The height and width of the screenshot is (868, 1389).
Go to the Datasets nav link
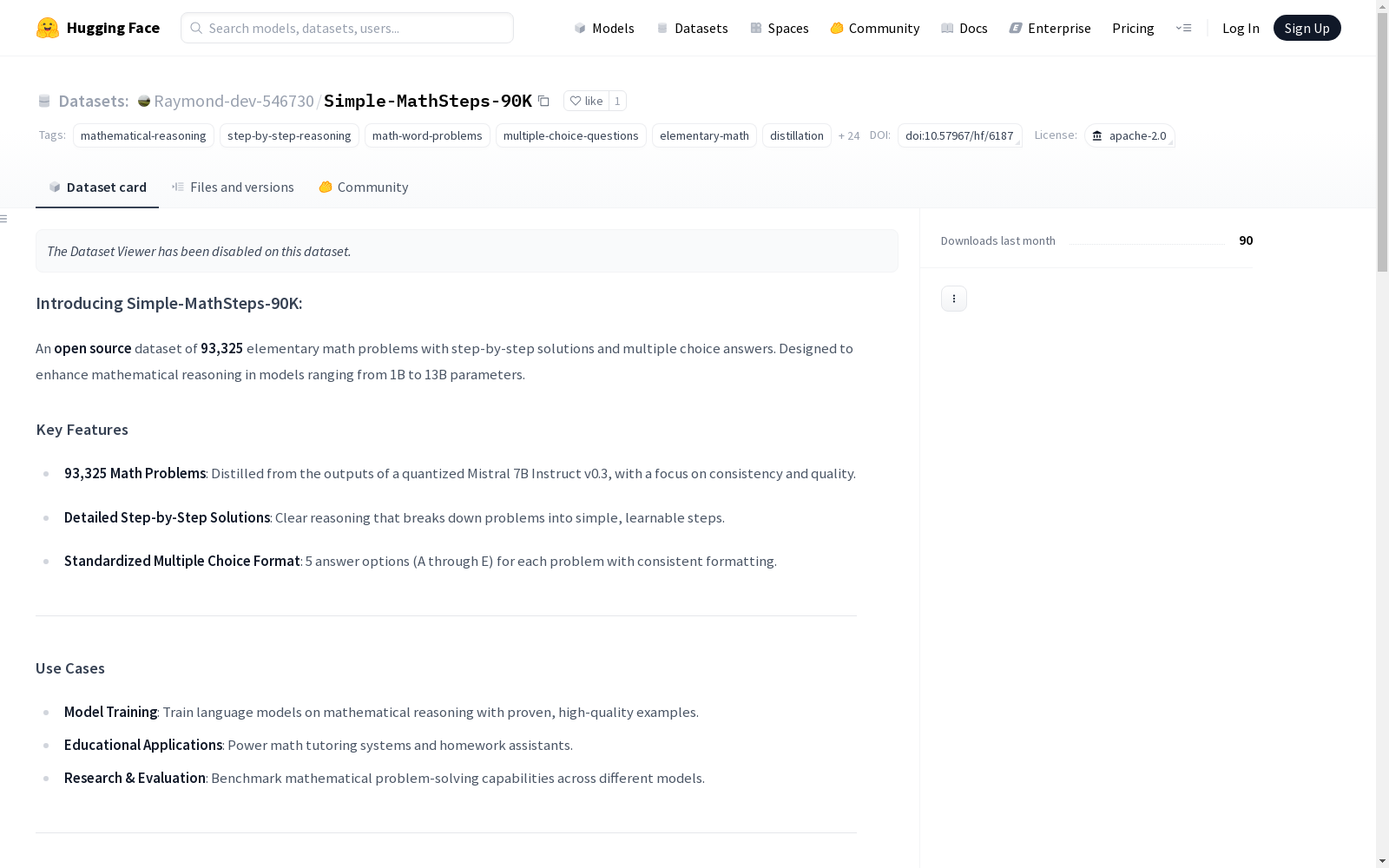(692, 28)
